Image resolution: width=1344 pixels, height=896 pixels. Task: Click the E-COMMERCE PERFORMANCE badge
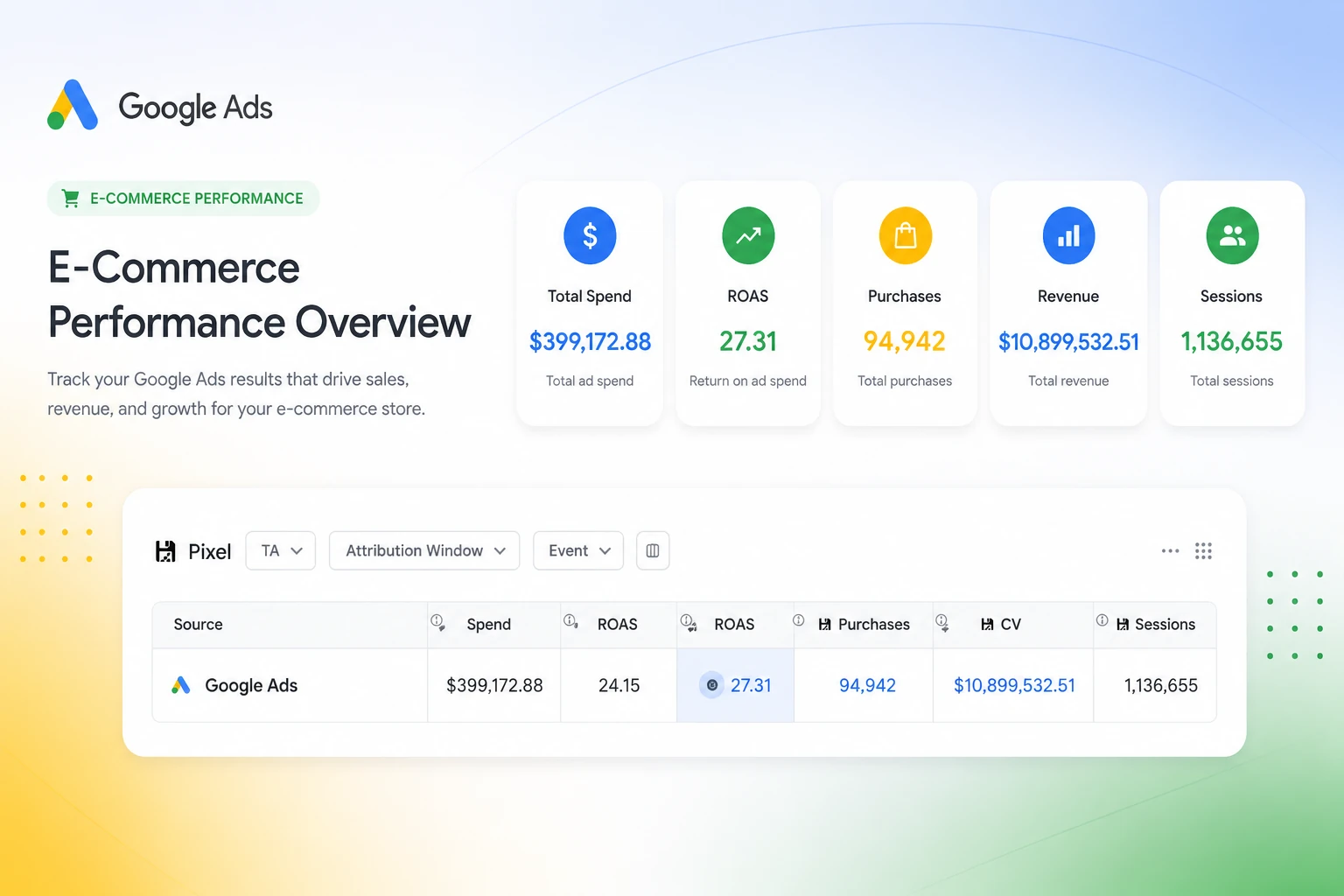[x=183, y=199]
